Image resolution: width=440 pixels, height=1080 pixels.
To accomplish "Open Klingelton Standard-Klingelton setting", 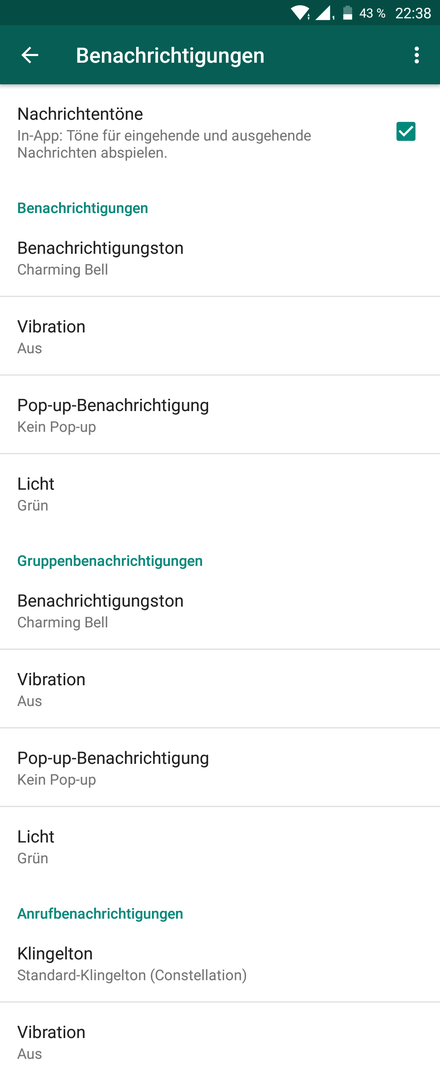I will click(x=220, y=963).
